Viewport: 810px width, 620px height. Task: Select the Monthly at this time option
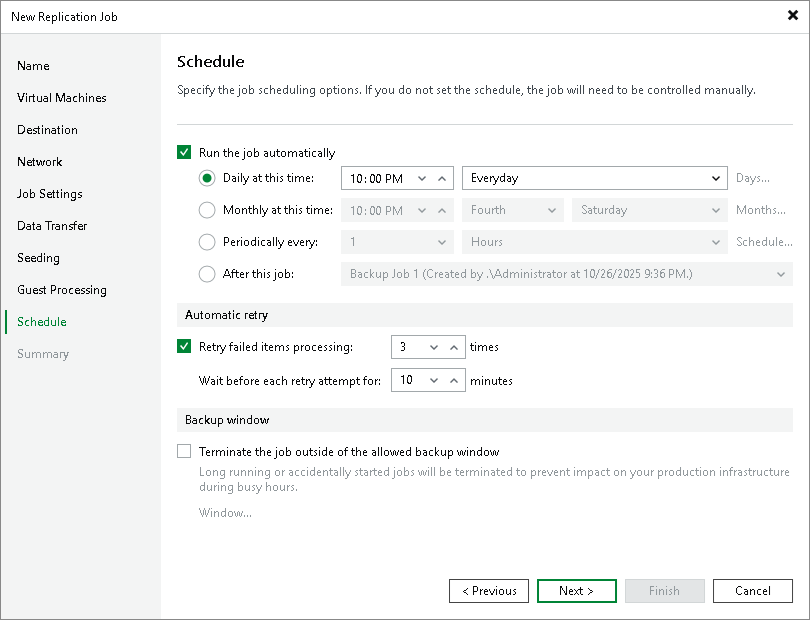207,210
